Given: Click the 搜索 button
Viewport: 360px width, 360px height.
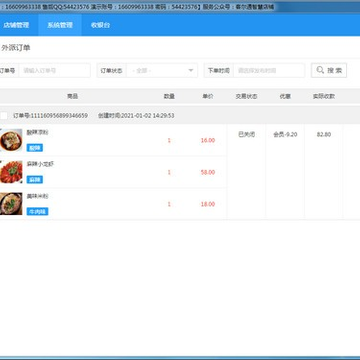Looking at the screenshot, I should (329, 70).
